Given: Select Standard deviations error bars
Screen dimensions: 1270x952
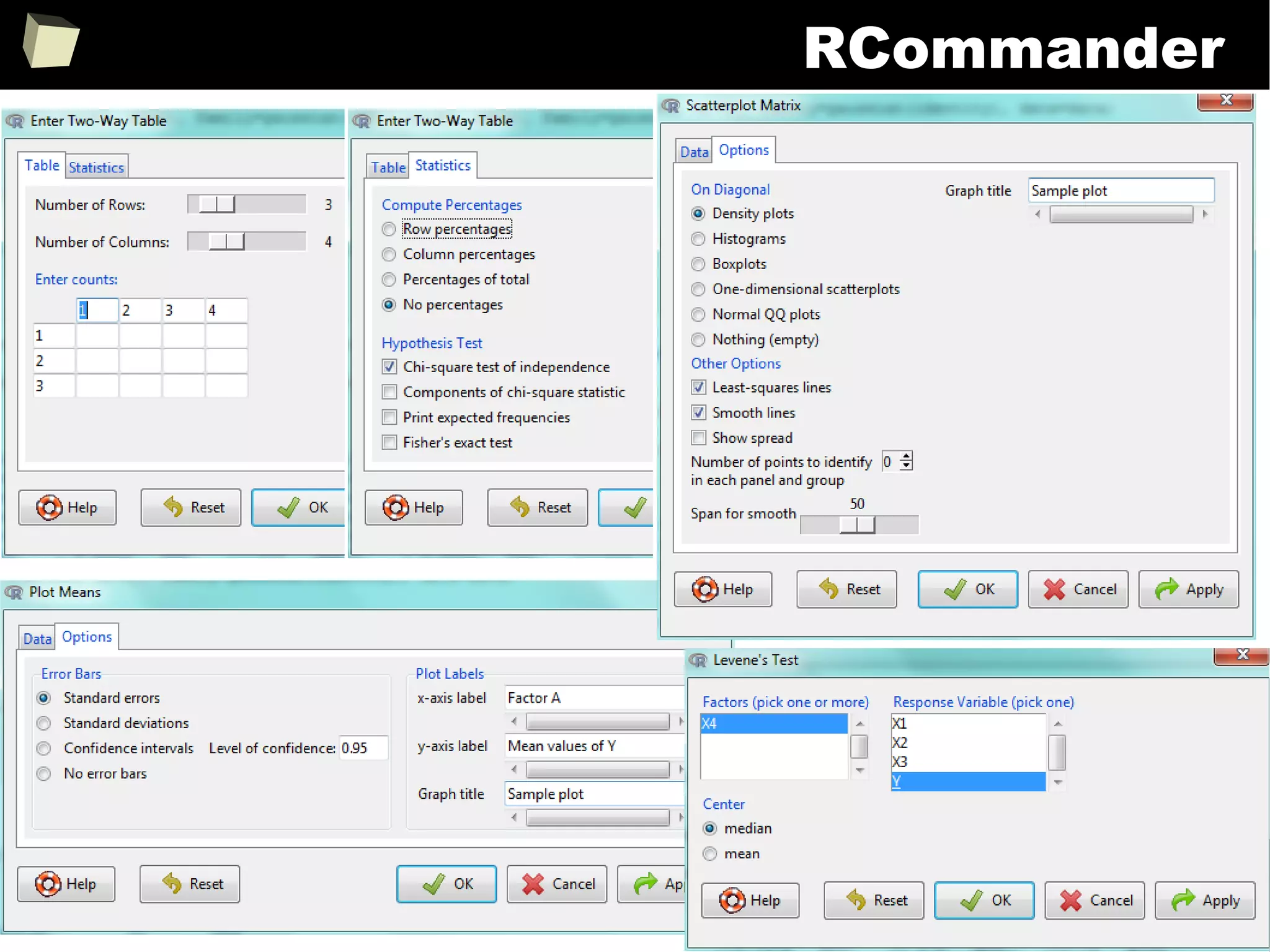Looking at the screenshot, I should 43,723.
